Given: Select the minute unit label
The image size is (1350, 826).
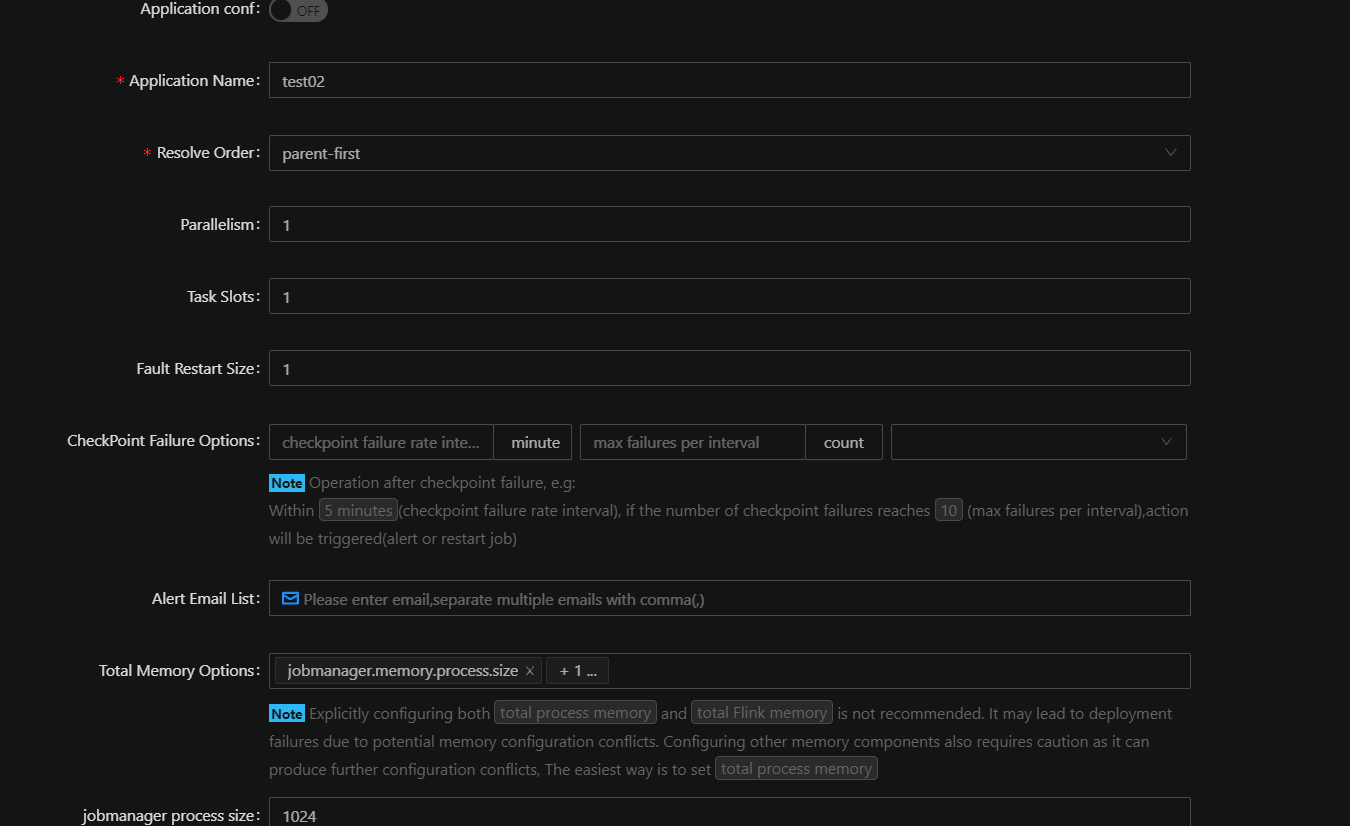Looking at the screenshot, I should [535, 441].
